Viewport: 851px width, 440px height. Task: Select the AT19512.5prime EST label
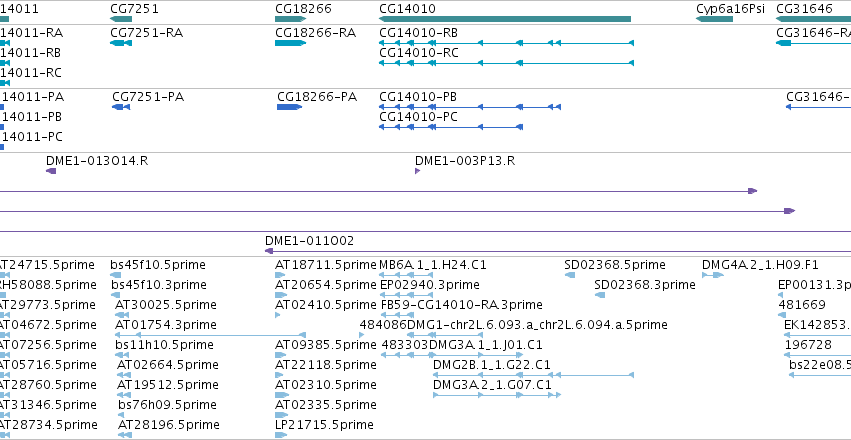[x=168, y=385]
